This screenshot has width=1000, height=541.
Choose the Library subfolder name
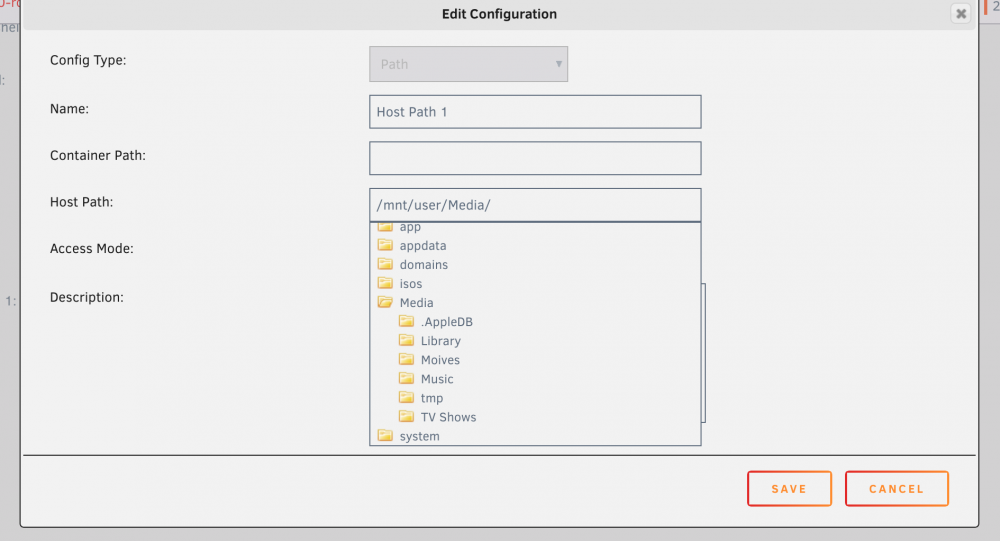[x=441, y=341]
